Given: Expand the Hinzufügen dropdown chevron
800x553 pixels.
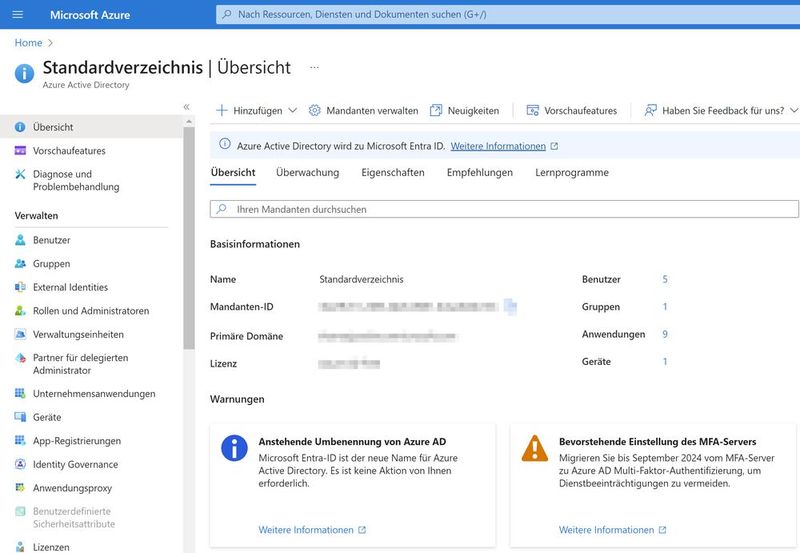Looking at the screenshot, I should (292, 110).
